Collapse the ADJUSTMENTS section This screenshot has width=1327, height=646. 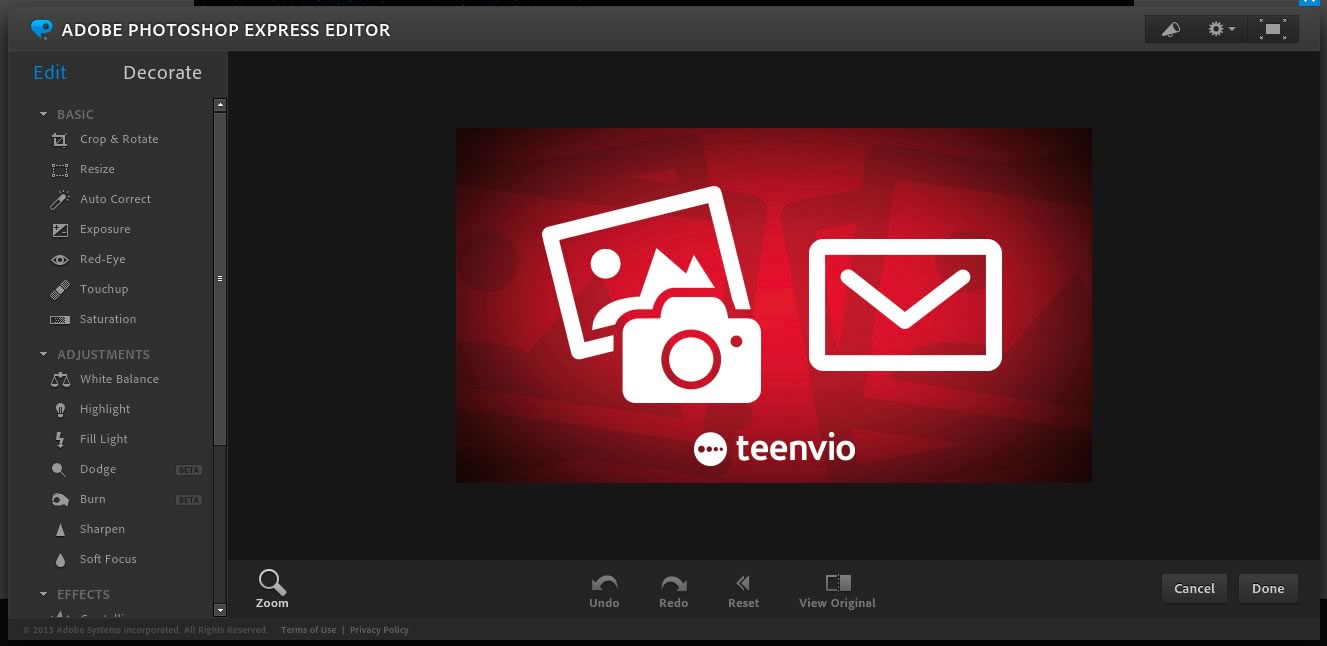point(44,355)
